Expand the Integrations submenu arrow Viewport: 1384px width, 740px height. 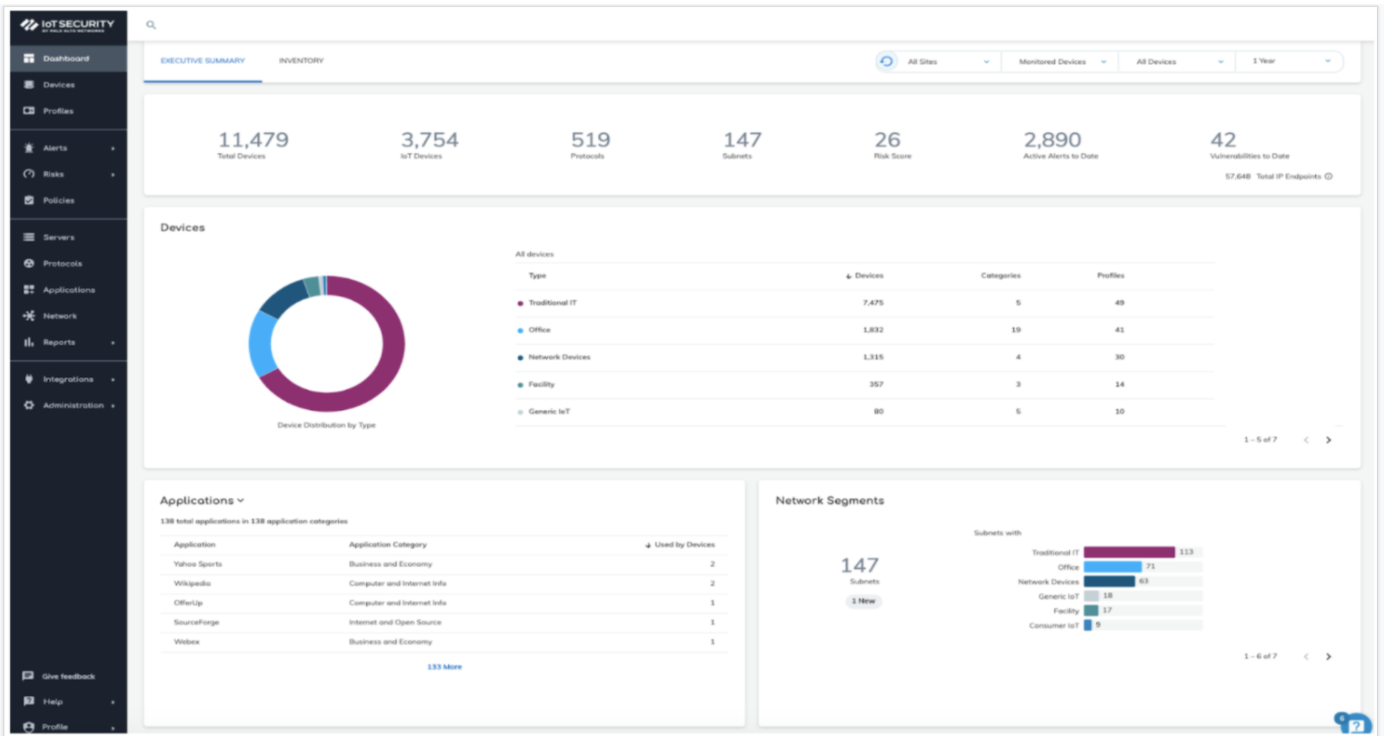point(112,379)
